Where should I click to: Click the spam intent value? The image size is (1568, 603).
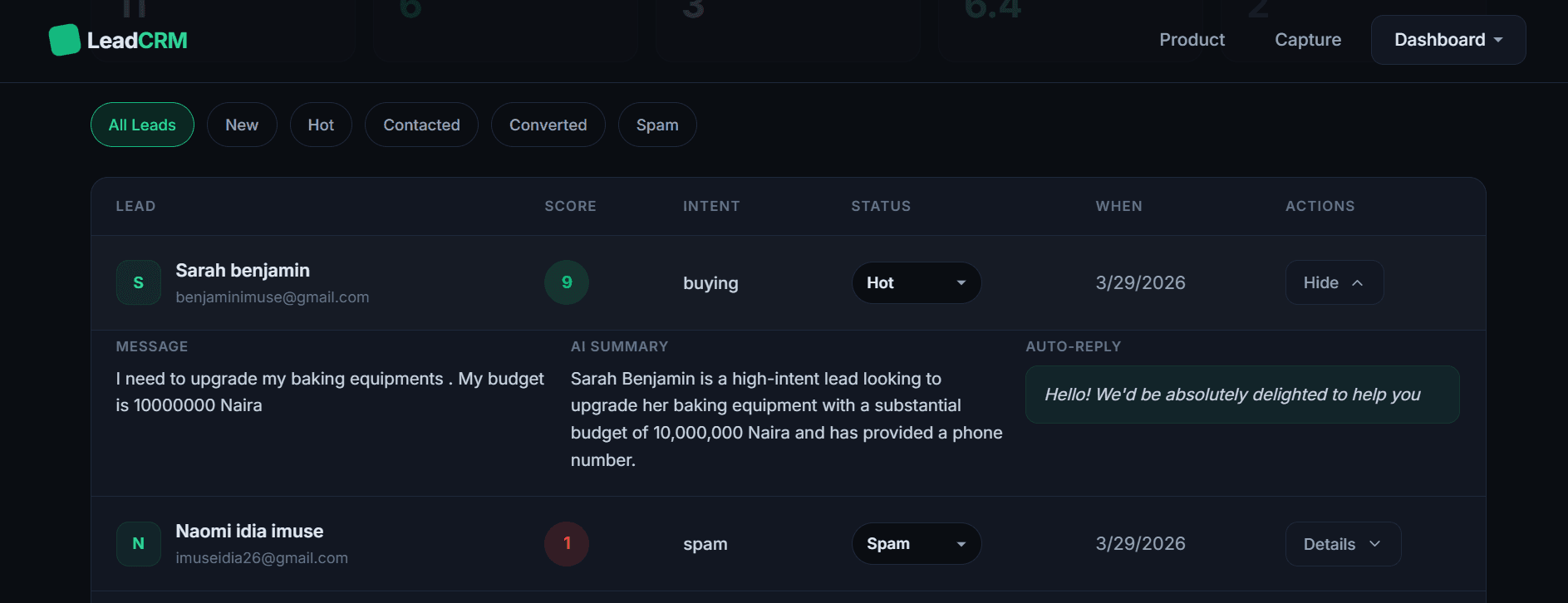click(705, 544)
